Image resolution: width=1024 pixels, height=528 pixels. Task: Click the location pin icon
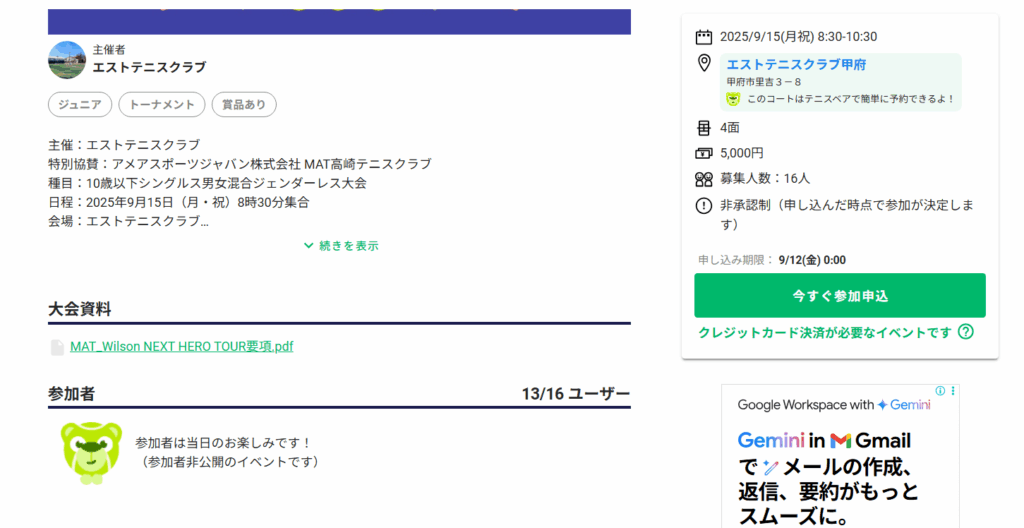[x=704, y=64]
